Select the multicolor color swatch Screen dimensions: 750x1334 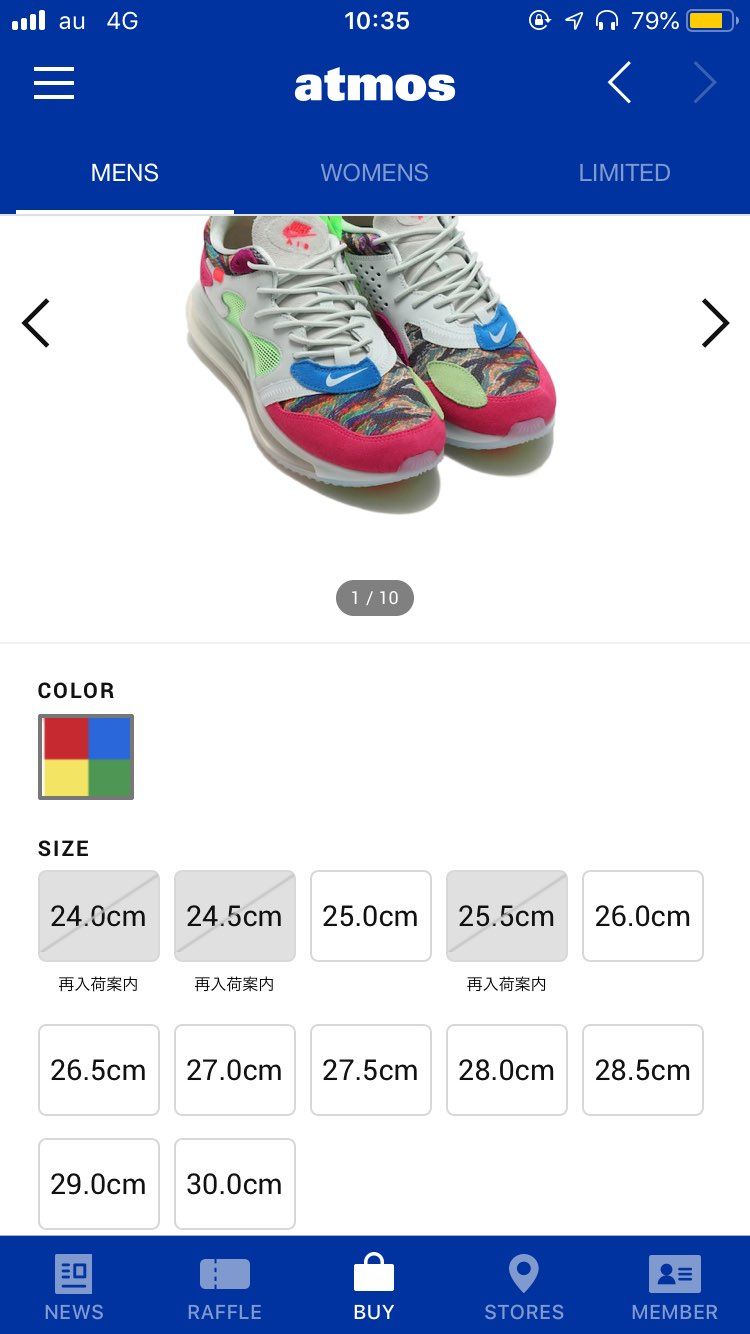86,757
